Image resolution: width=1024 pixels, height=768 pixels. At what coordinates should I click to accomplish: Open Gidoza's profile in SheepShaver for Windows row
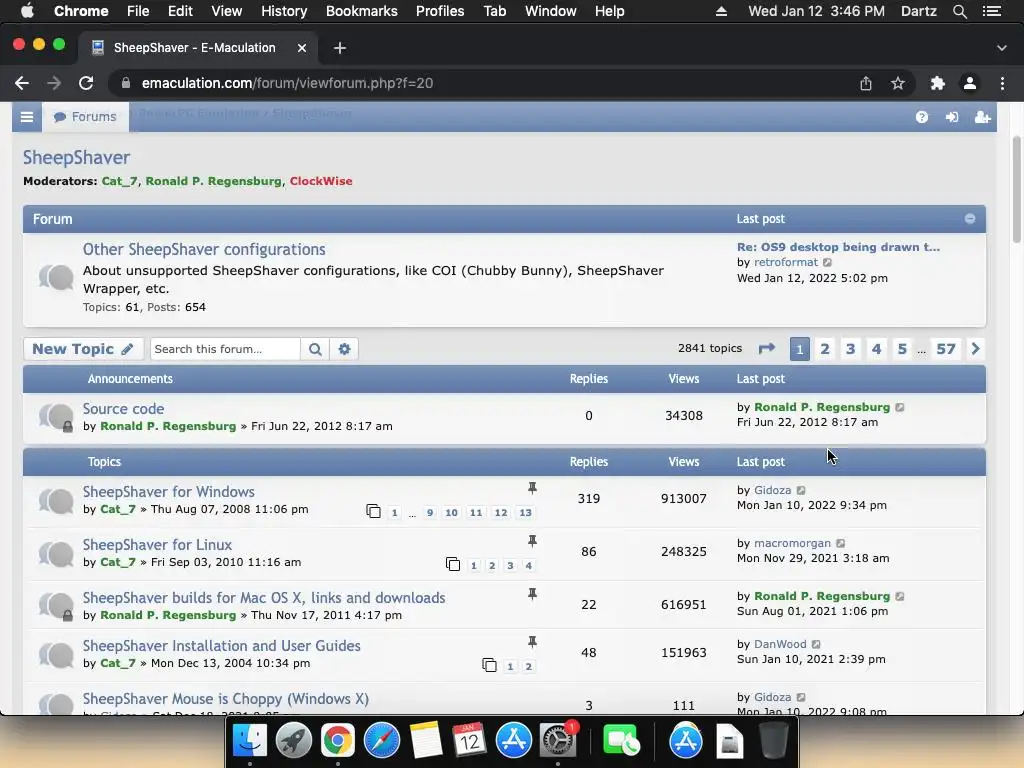(x=773, y=490)
